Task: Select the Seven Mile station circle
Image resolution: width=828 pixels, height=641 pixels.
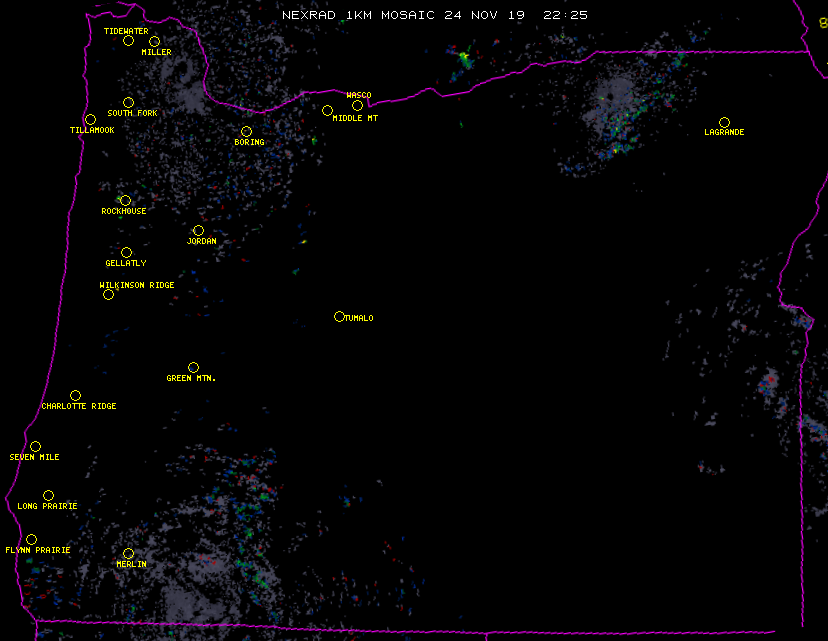Action: point(35,446)
